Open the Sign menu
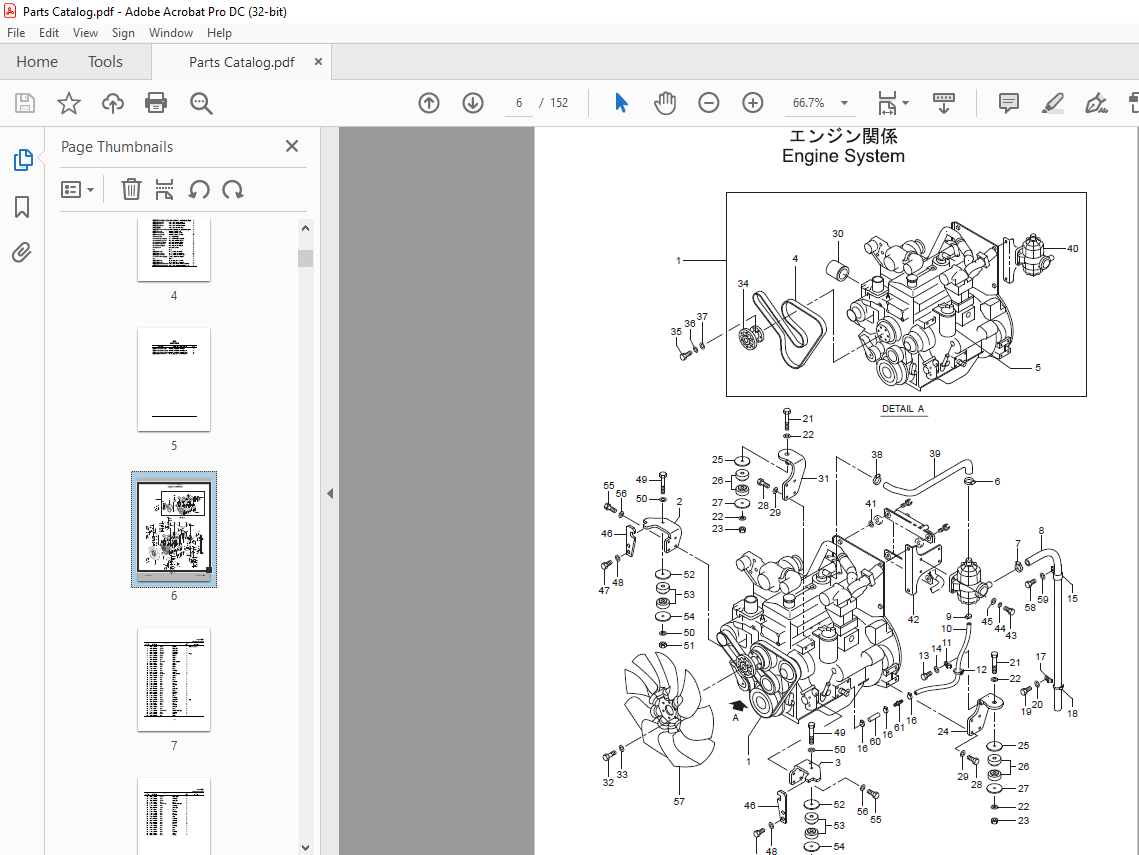 coord(123,33)
